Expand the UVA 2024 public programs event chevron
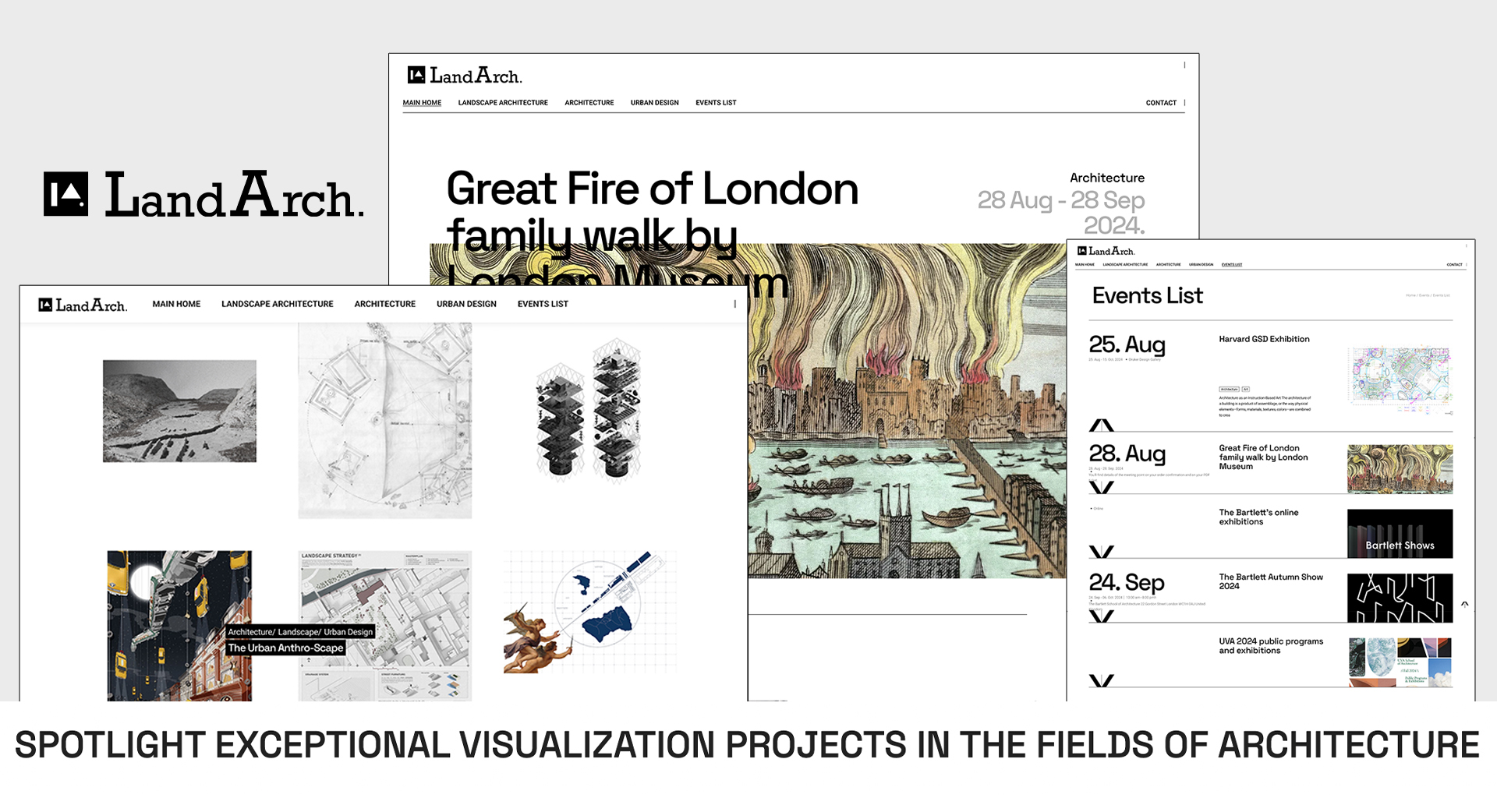This screenshot has height=812, width=1497. pos(1101,680)
